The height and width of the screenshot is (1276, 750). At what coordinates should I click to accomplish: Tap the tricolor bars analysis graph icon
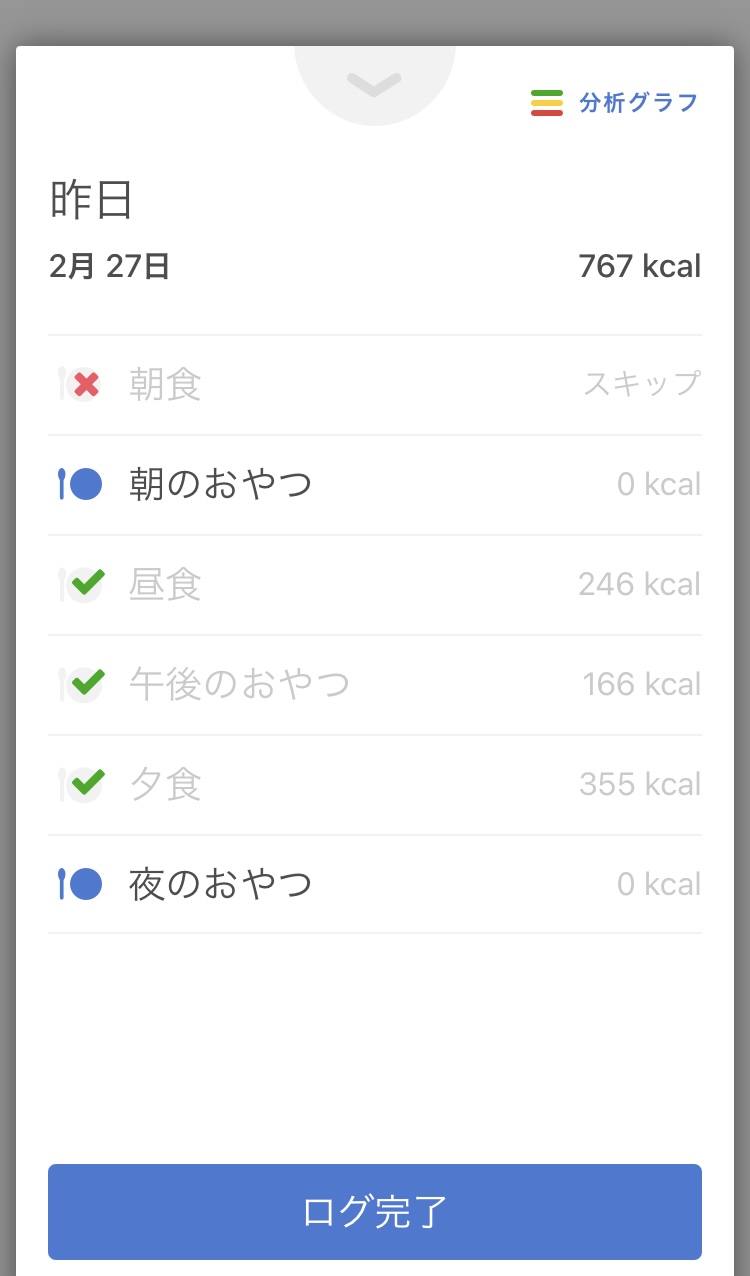tap(547, 103)
